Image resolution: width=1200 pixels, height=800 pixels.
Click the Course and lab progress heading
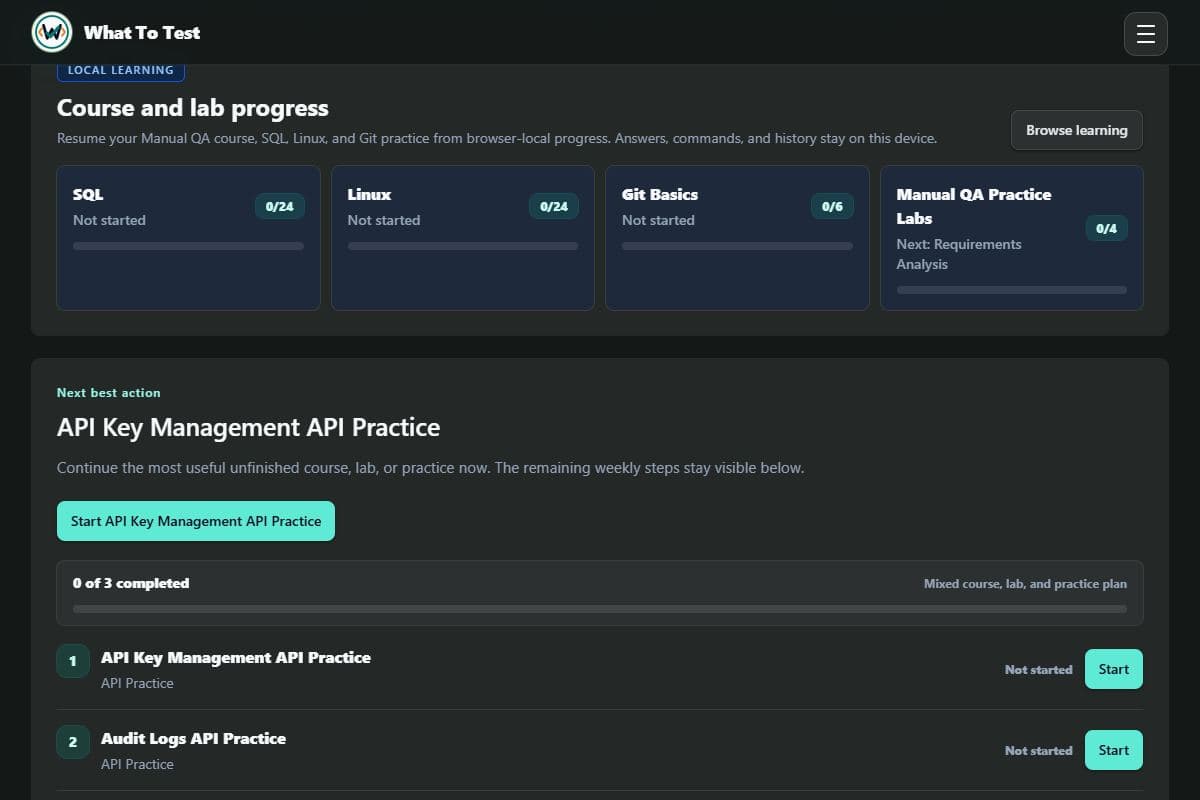pyautogui.click(x=193, y=108)
